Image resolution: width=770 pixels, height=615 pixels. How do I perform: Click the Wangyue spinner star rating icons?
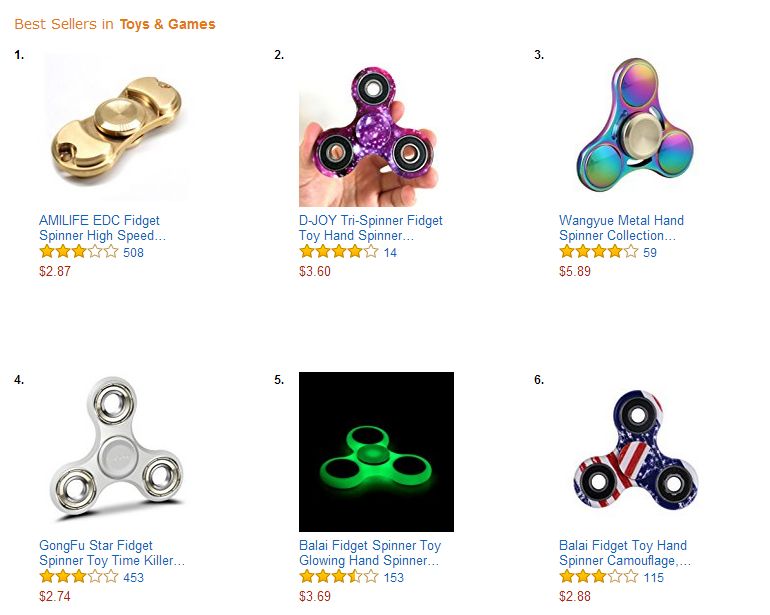tap(599, 252)
